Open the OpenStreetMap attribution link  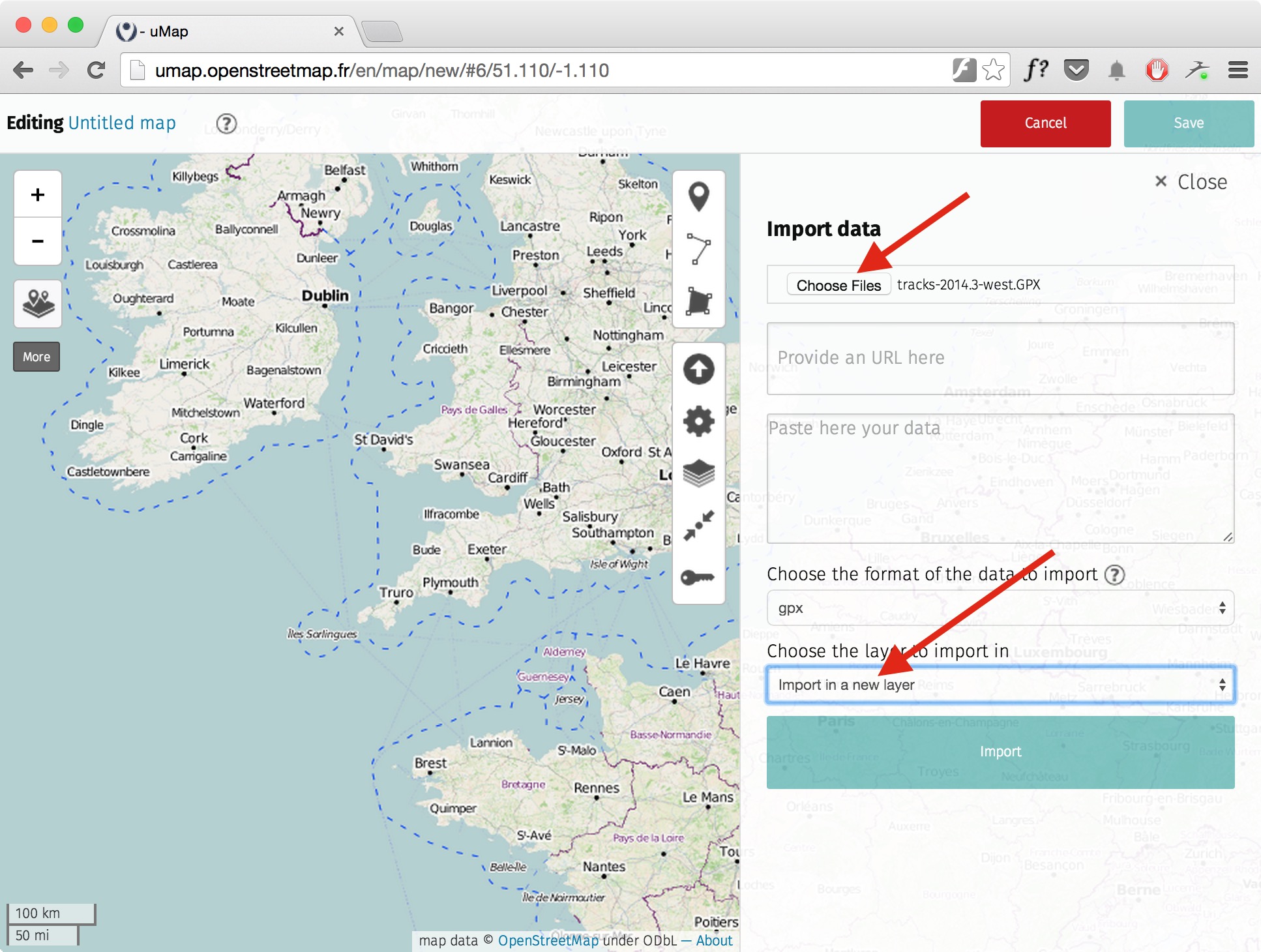548,940
